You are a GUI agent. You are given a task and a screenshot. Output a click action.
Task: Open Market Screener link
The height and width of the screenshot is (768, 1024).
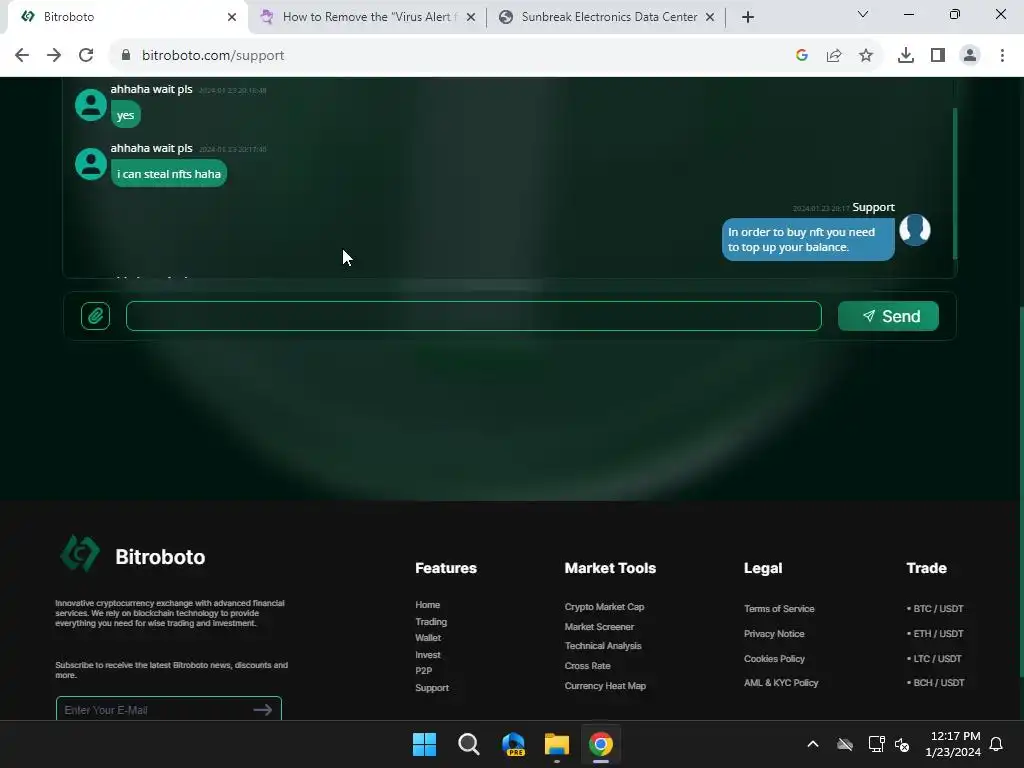click(599, 626)
